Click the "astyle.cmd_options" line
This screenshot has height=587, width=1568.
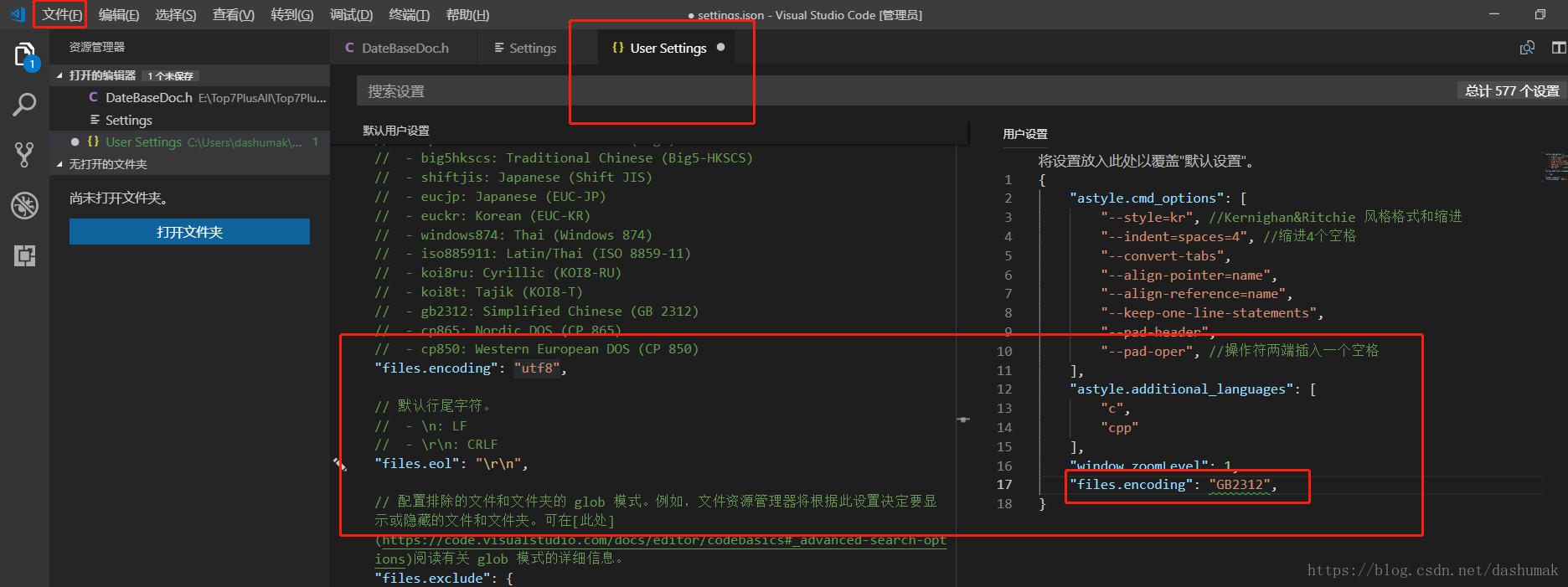pyautogui.click(x=1158, y=198)
